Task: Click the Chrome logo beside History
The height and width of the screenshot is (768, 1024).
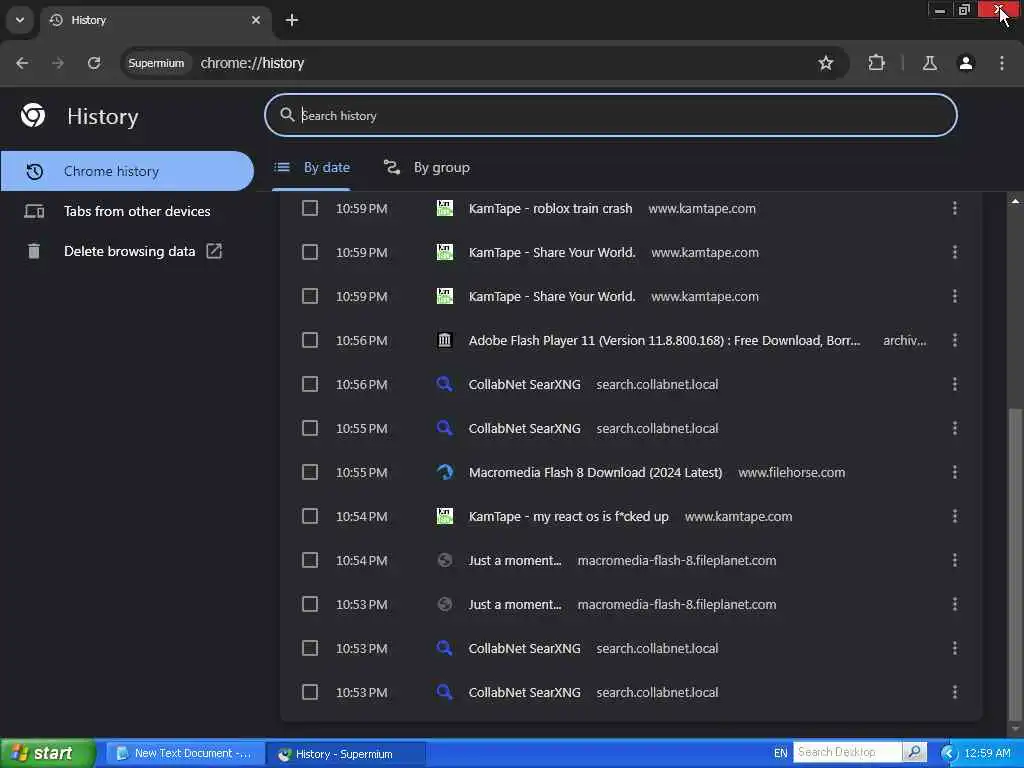Action: (33, 115)
